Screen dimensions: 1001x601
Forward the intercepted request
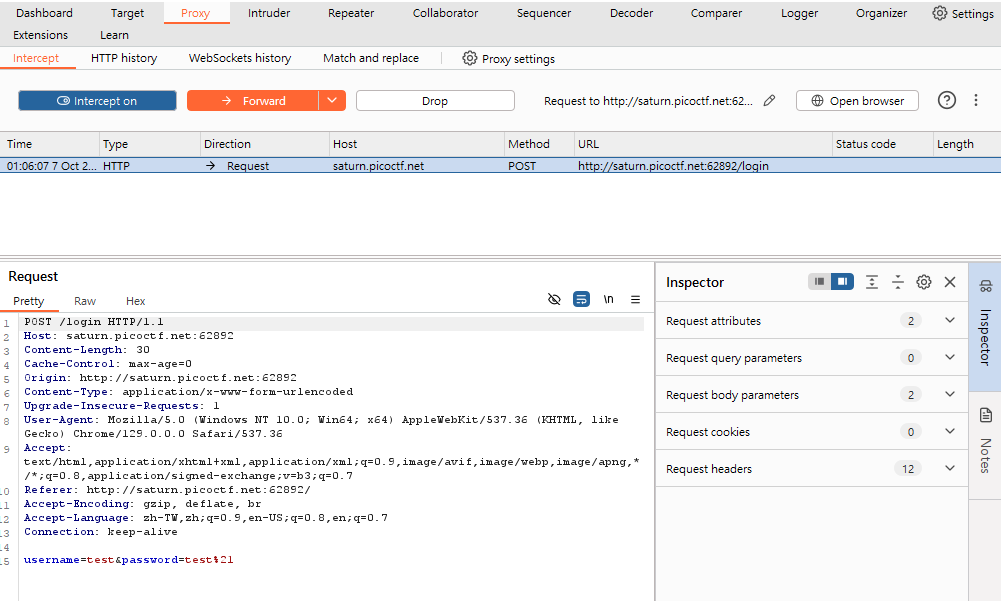point(253,100)
